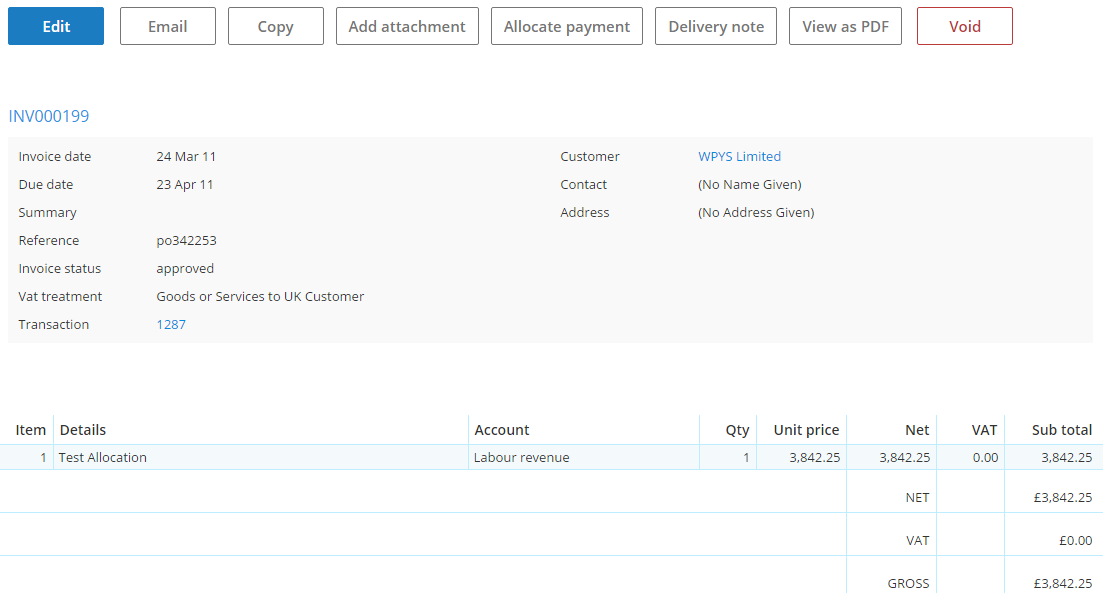Email this invoice

click(x=167, y=26)
